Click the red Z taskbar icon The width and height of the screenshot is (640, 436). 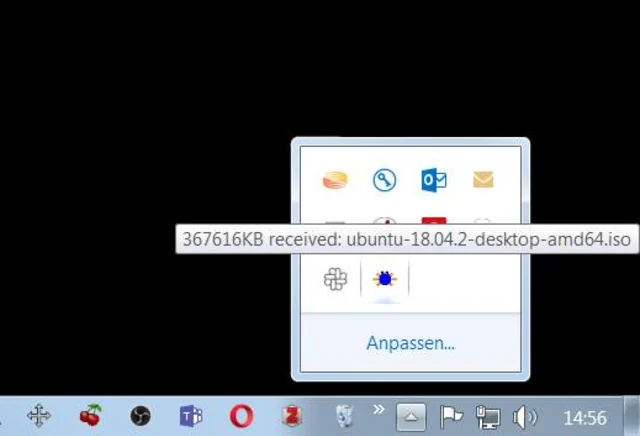292,416
